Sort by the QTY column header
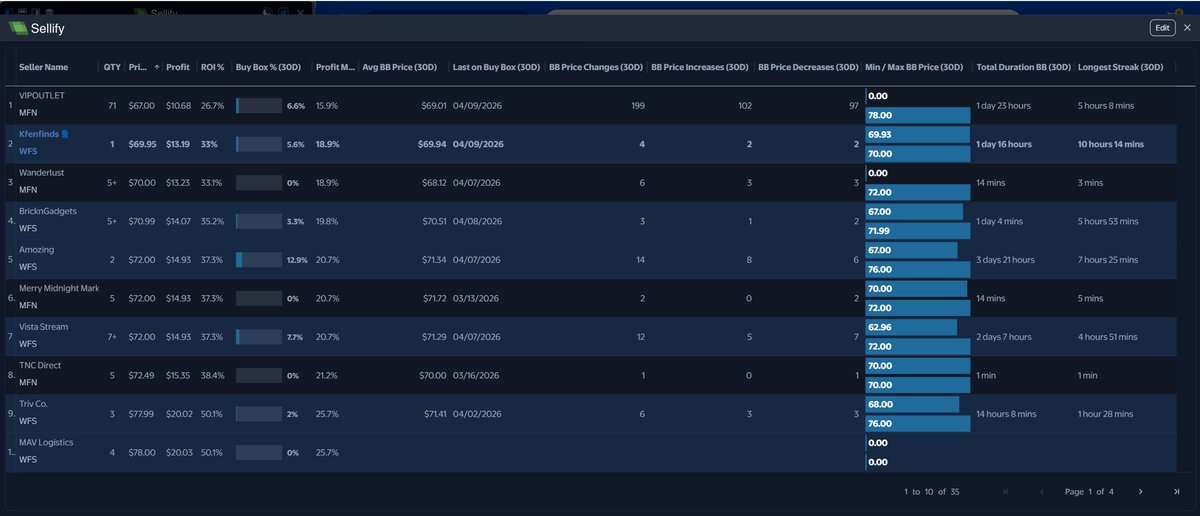 (112, 67)
